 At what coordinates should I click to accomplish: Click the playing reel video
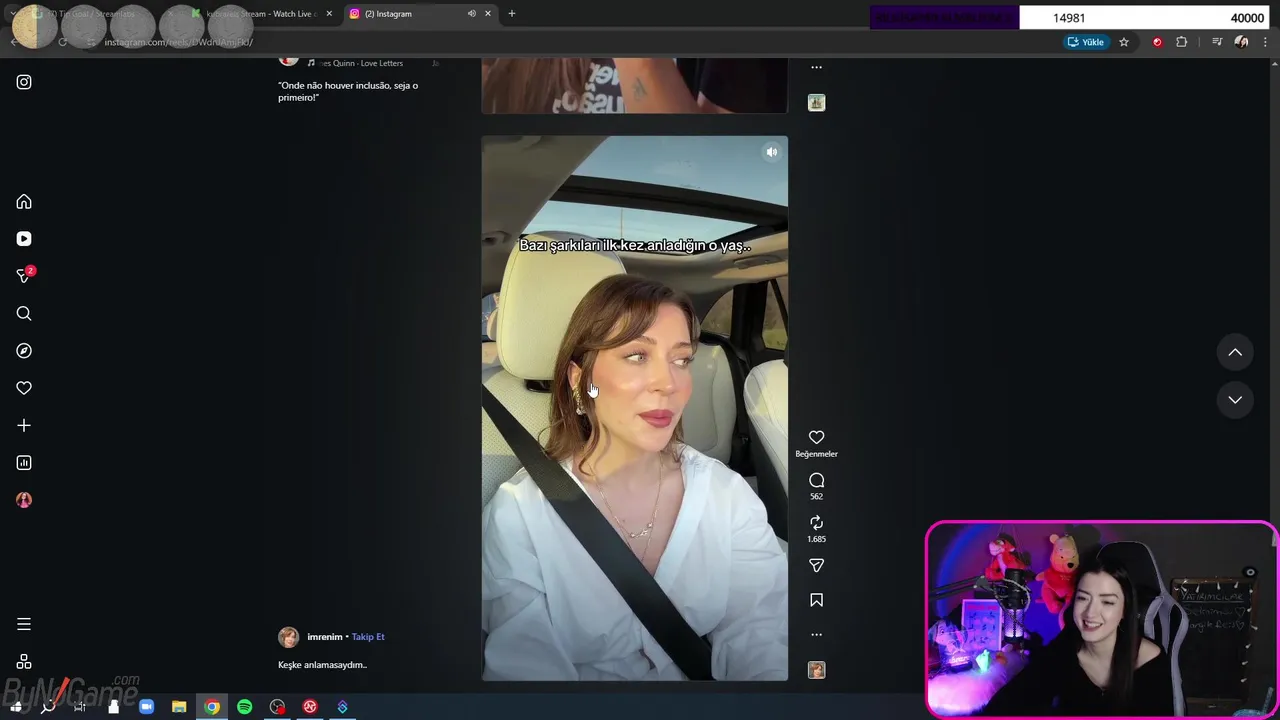[x=634, y=408]
